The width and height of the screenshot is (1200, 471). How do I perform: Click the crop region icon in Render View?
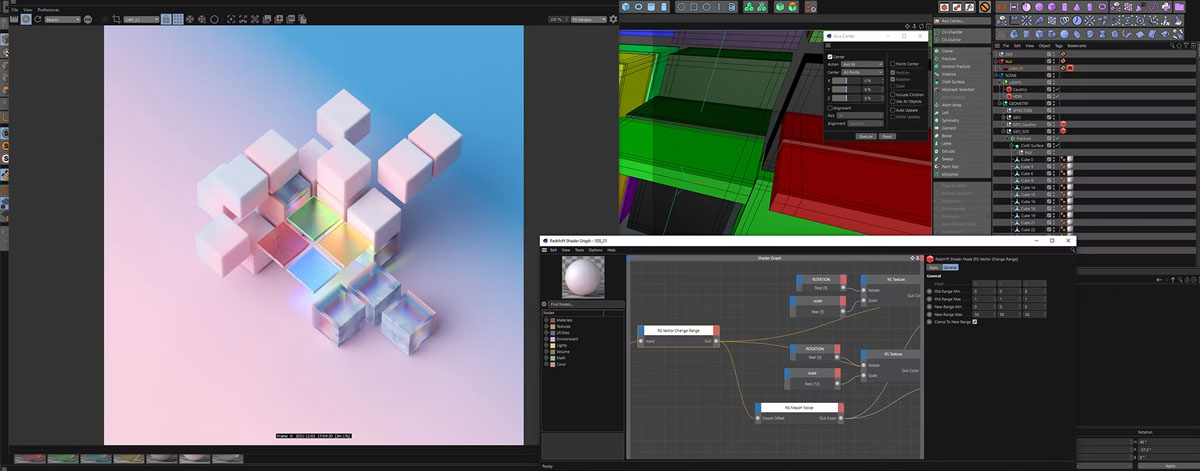point(116,19)
